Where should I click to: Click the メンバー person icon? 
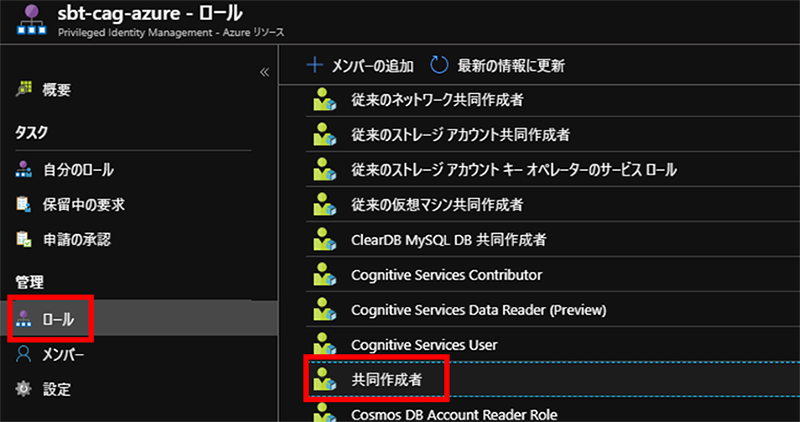23,354
